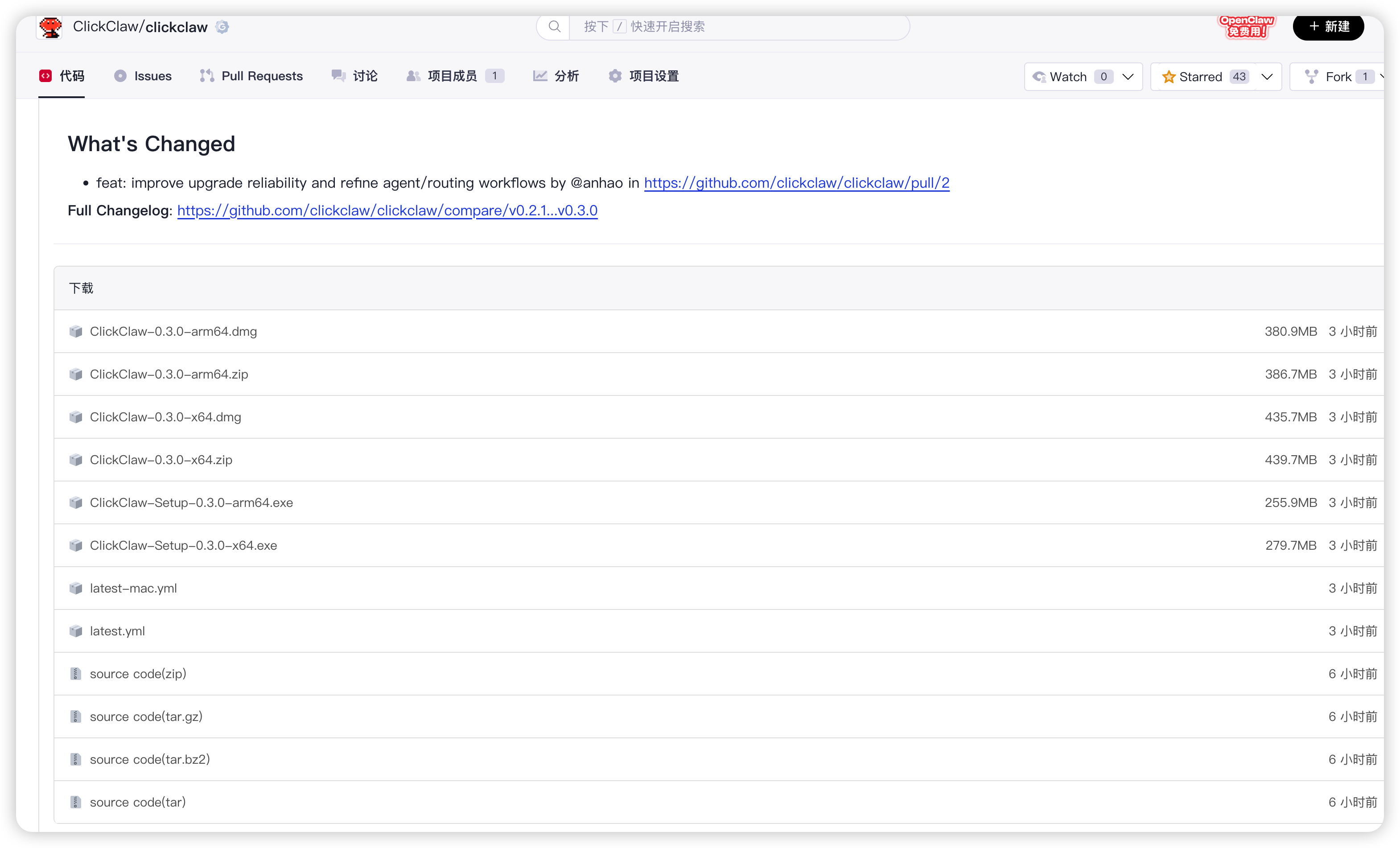Click the package icon for ClickClaw-0.3.0-x64.dmg
This screenshot has height=848, width=1400.
pyautogui.click(x=75, y=417)
